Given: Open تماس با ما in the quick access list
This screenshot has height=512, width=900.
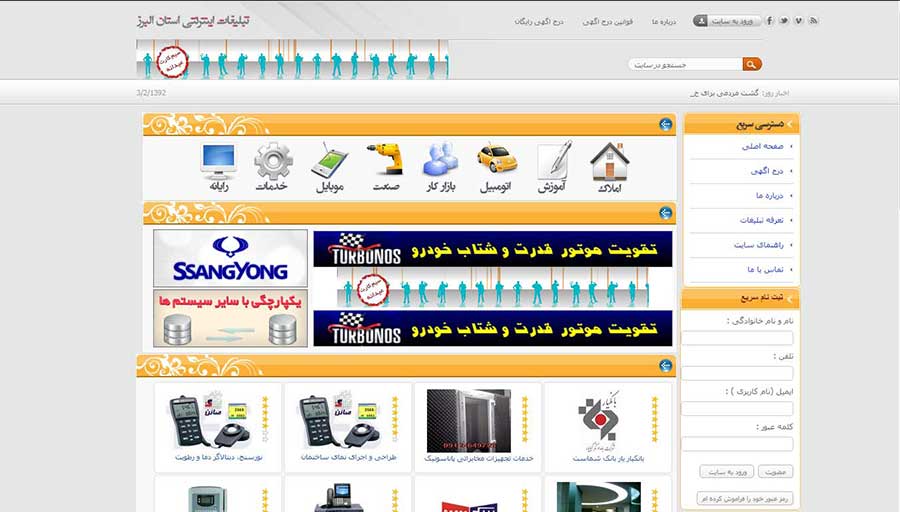Looking at the screenshot, I should click(x=766, y=269).
